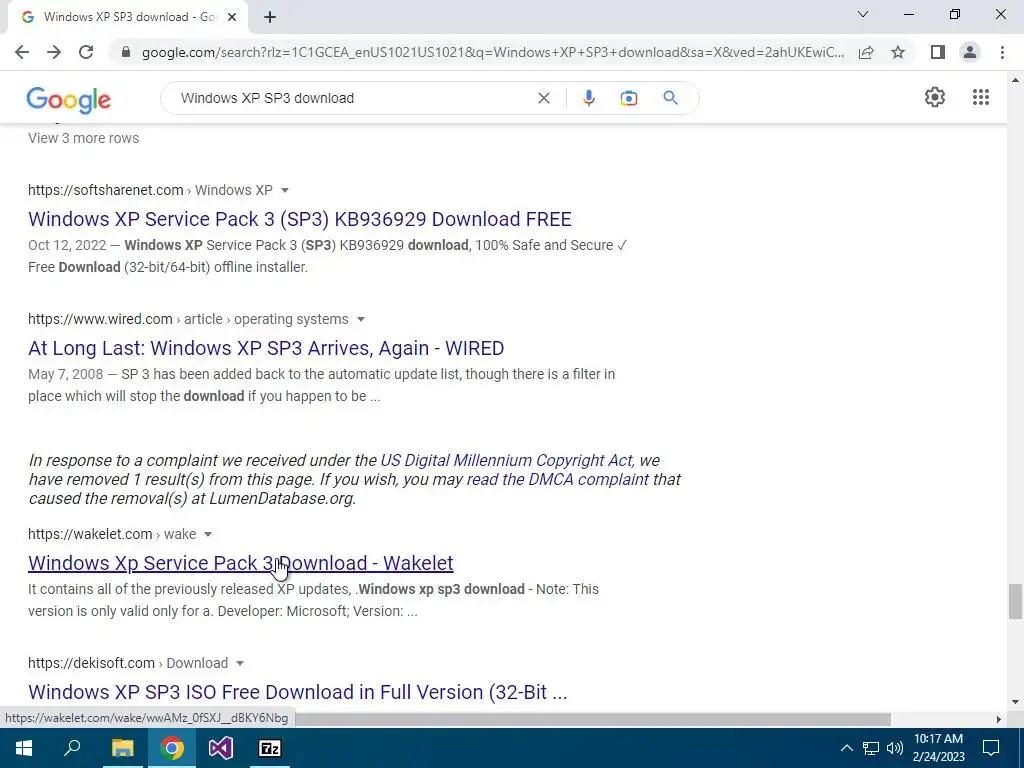1024x768 pixels.
Task: Go forward to the next page
Action: [x=54, y=52]
